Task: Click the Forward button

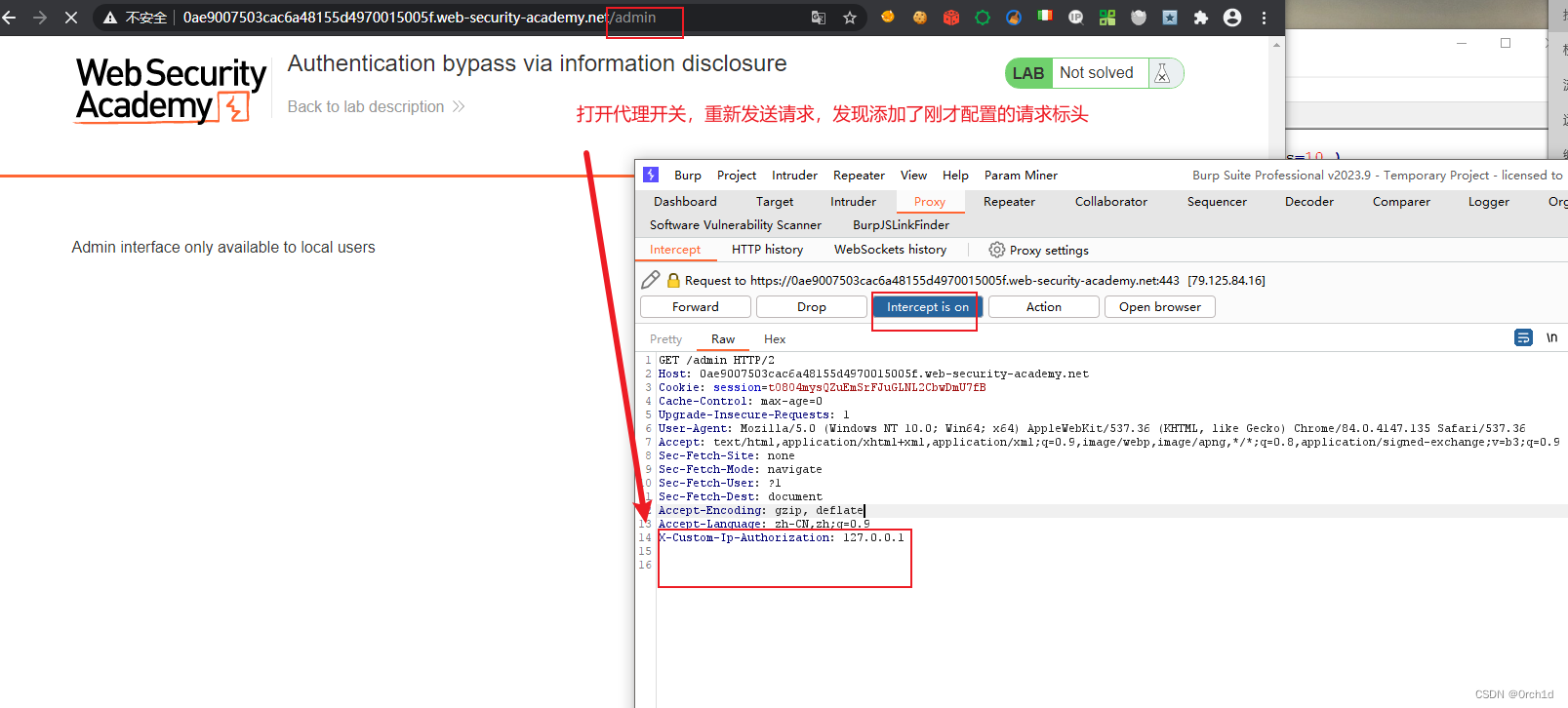Action: 696,306
